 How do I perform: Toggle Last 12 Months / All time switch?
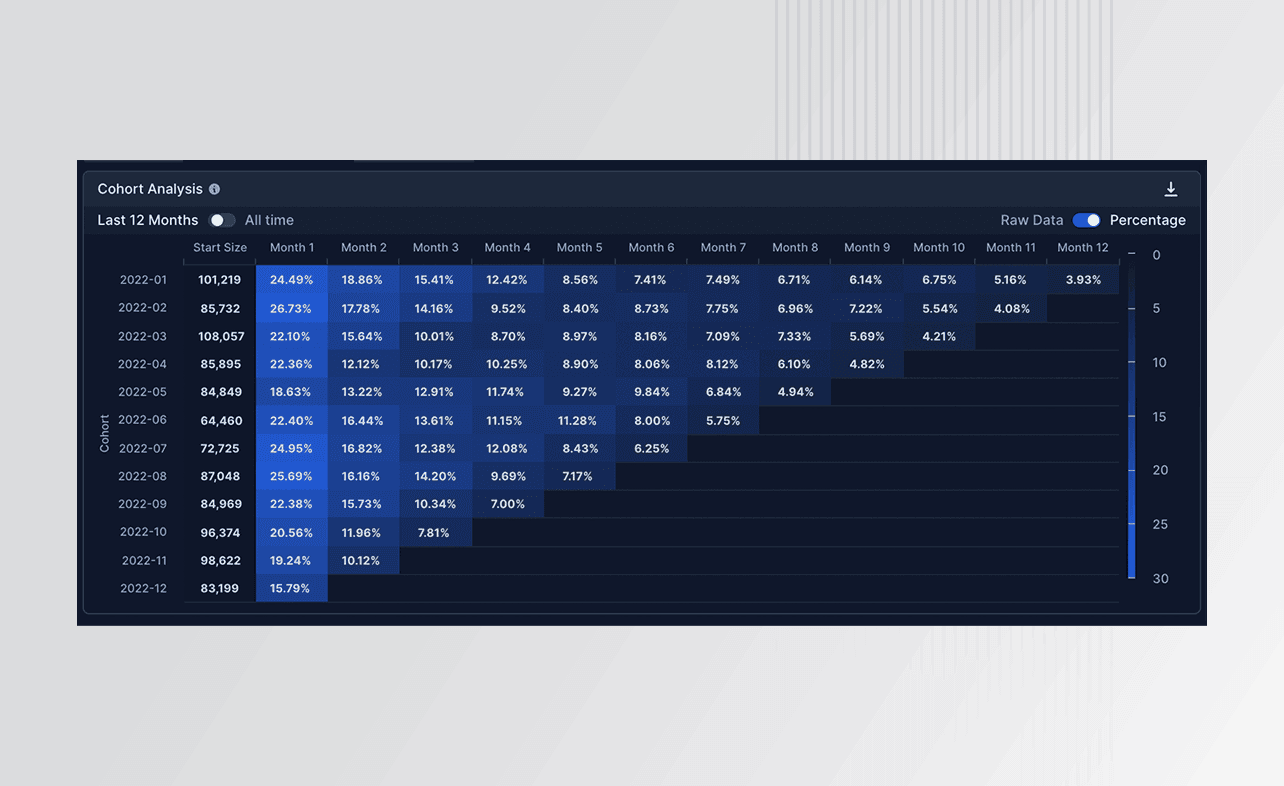[x=222, y=220]
